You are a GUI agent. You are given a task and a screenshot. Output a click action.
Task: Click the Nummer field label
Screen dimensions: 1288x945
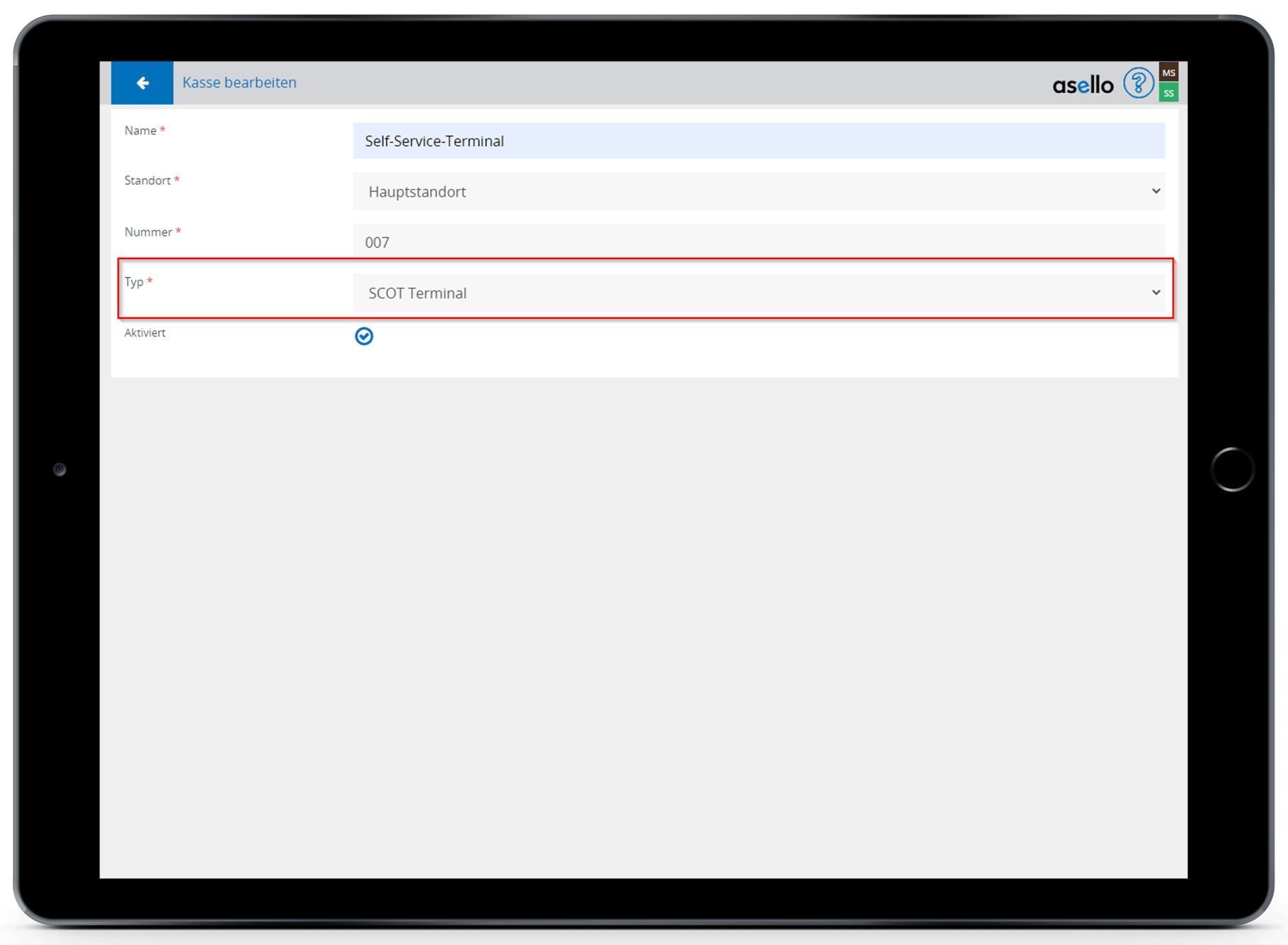pyautogui.click(x=148, y=232)
